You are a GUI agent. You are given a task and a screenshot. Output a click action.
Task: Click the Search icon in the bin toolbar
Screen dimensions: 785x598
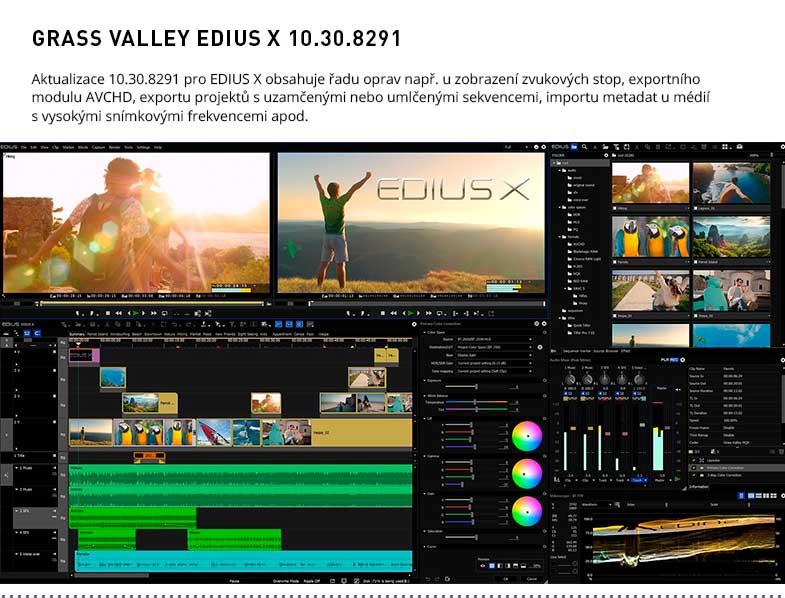[x=584, y=147]
